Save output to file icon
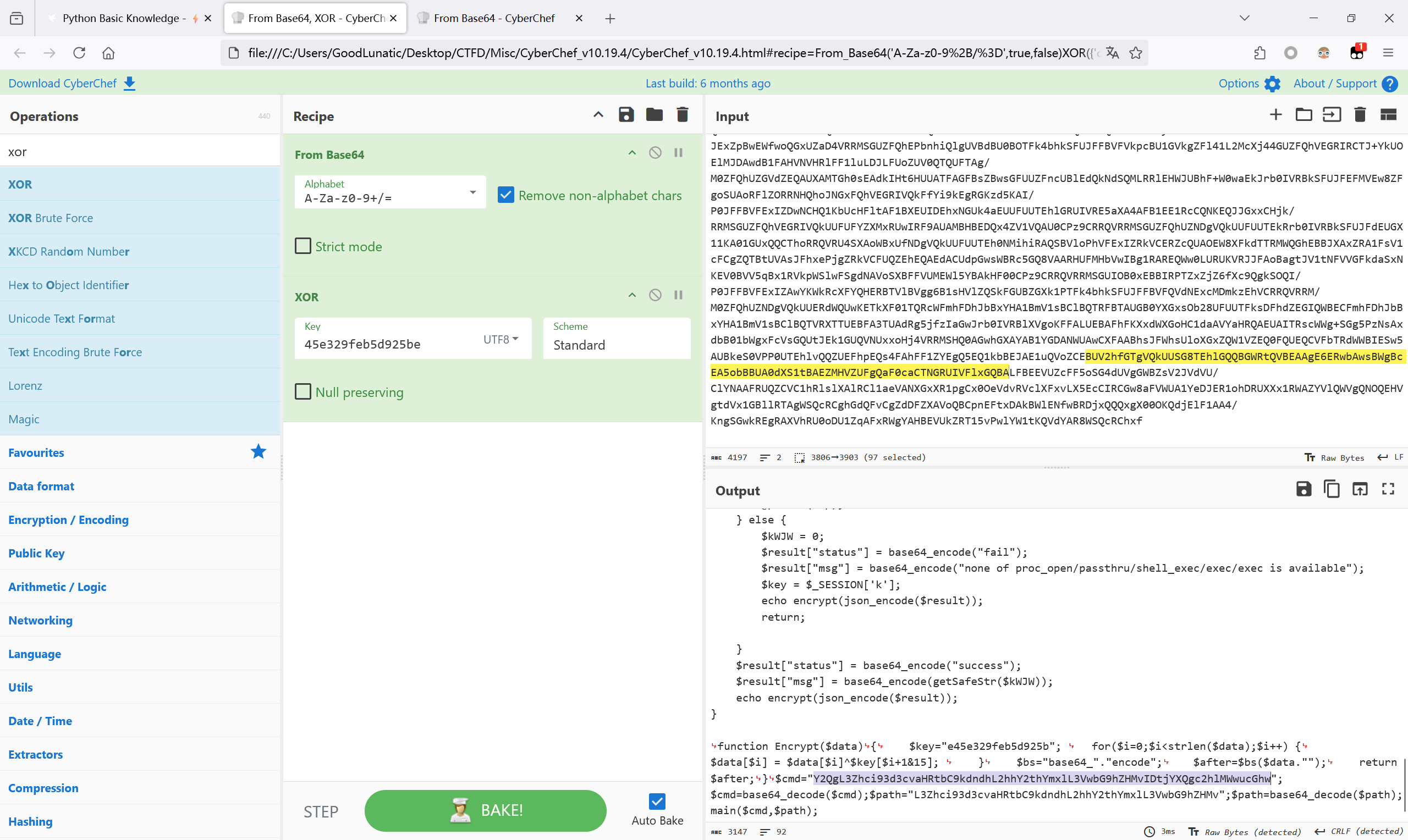Screen dimensions: 1408x840 (1303, 489)
